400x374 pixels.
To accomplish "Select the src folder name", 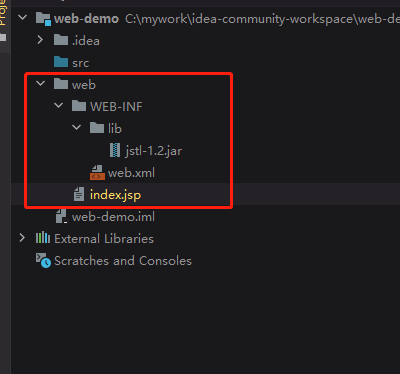I will pyautogui.click(x=80, y=63).
